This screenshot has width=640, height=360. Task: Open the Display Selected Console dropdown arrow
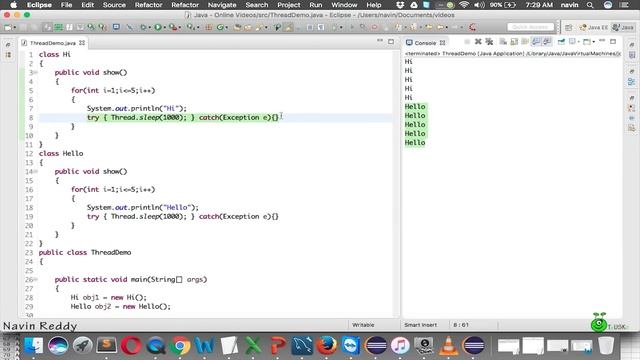pos(578,42)
